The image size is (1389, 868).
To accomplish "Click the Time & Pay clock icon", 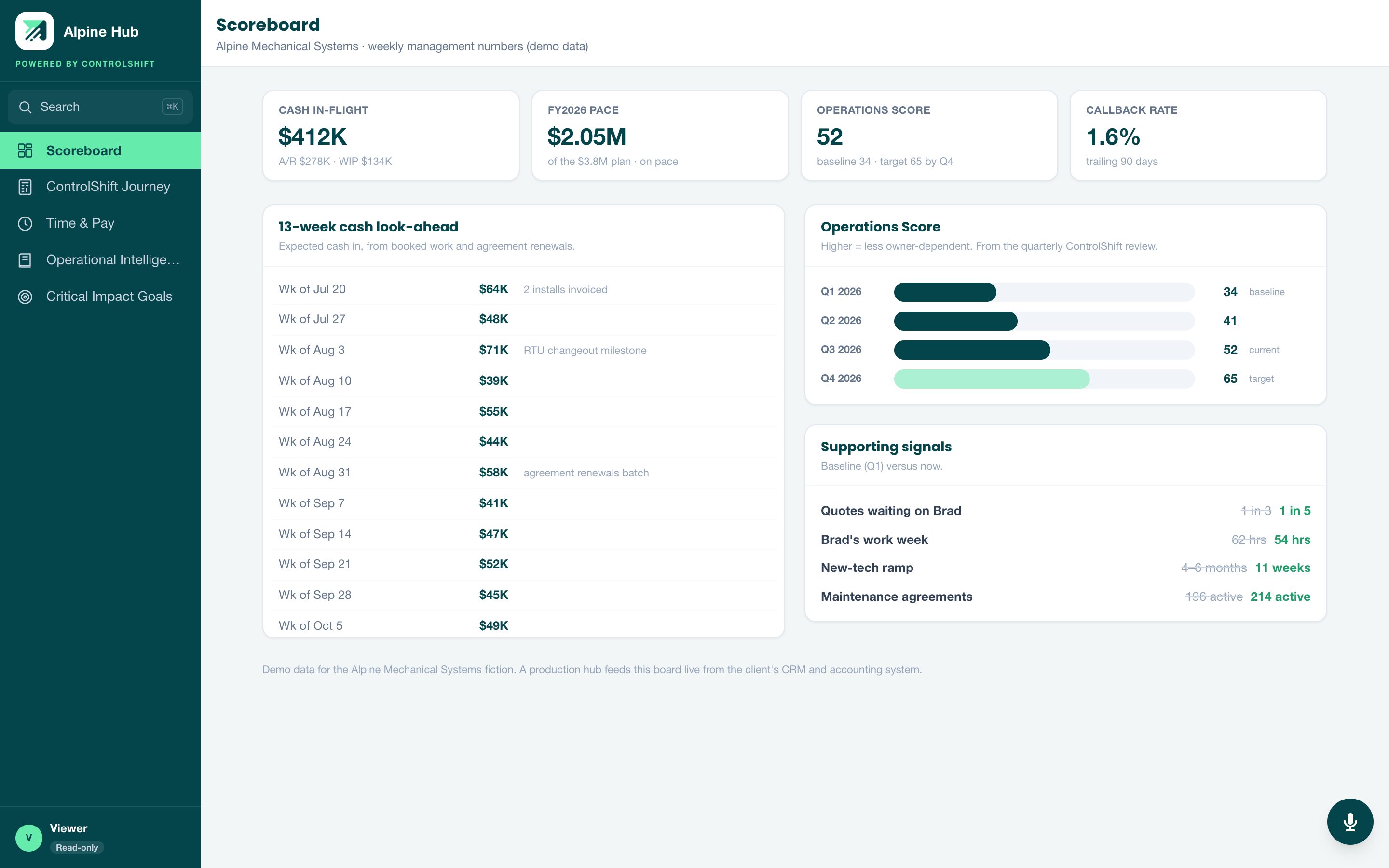I will pyautogui.click(x=25, y=223).
